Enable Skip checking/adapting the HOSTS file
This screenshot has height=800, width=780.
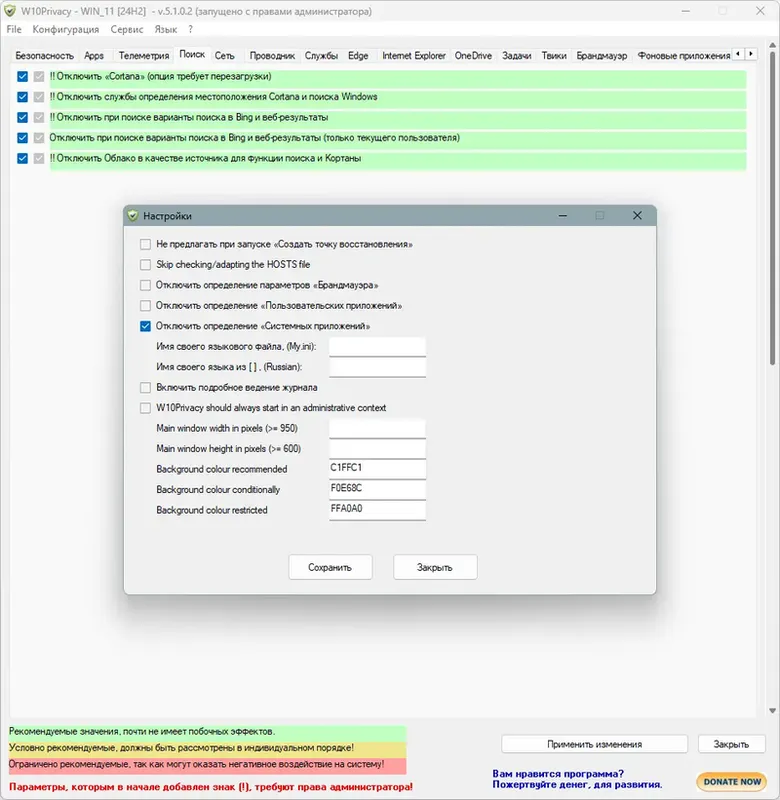pos(145,265)
